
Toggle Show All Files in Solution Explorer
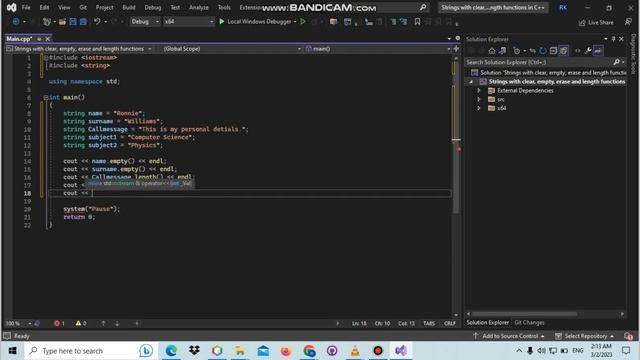pos(564,51)
